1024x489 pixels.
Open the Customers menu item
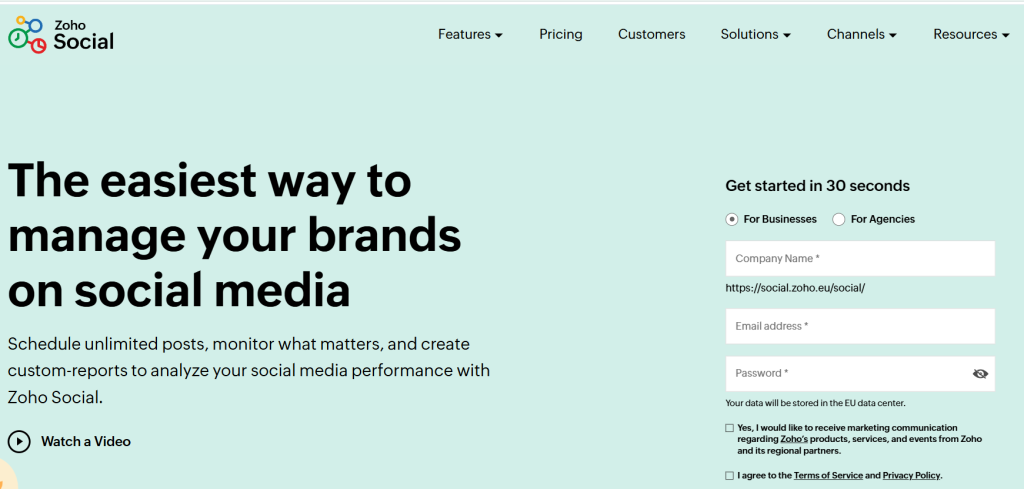pyautogui.click(x=652, y=34)
